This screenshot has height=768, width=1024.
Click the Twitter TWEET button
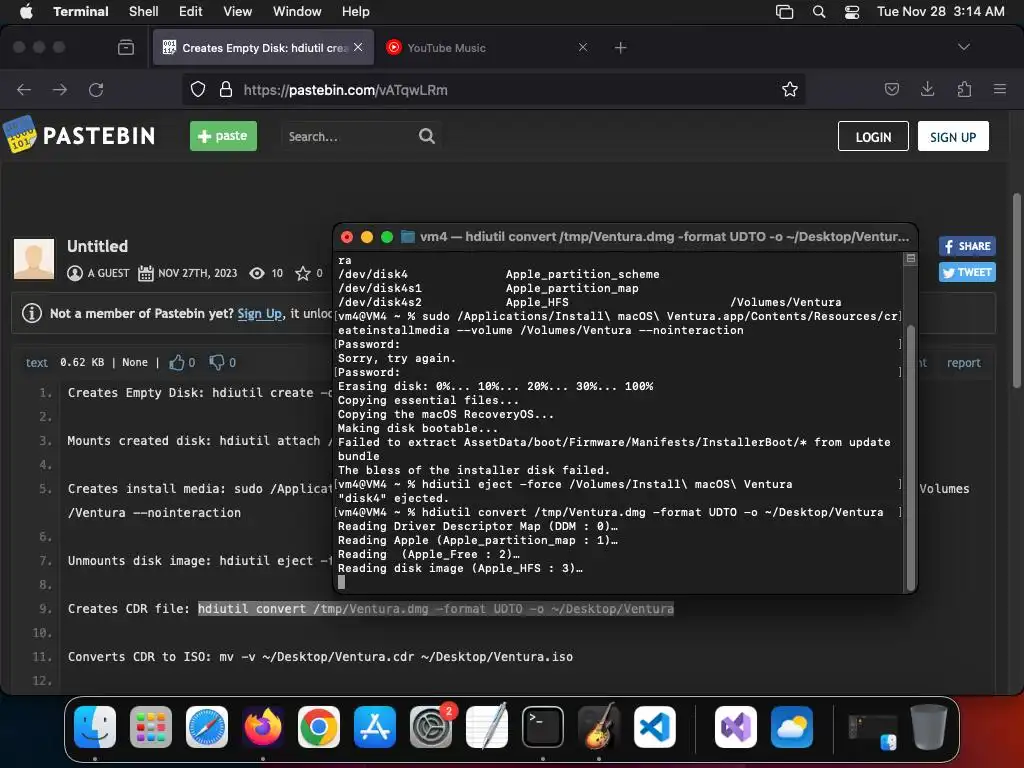(x=967, y=272)
